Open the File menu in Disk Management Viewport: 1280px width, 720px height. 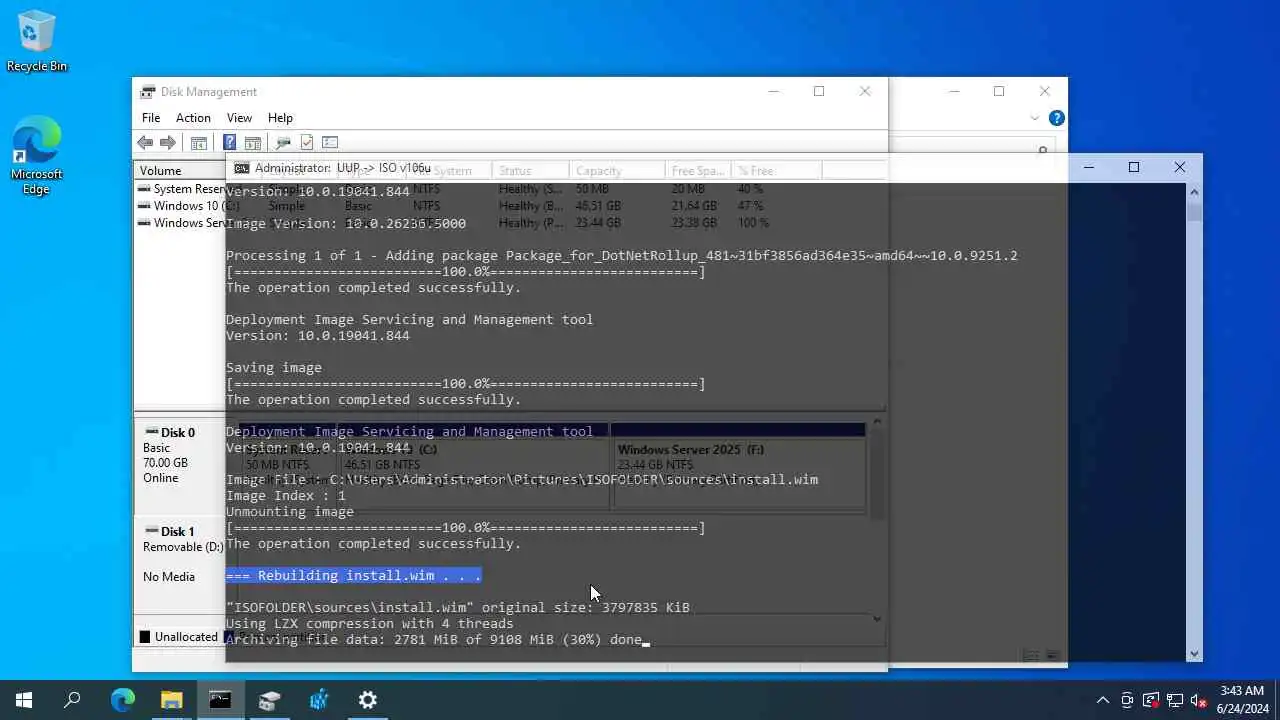[x=151, y=118]
